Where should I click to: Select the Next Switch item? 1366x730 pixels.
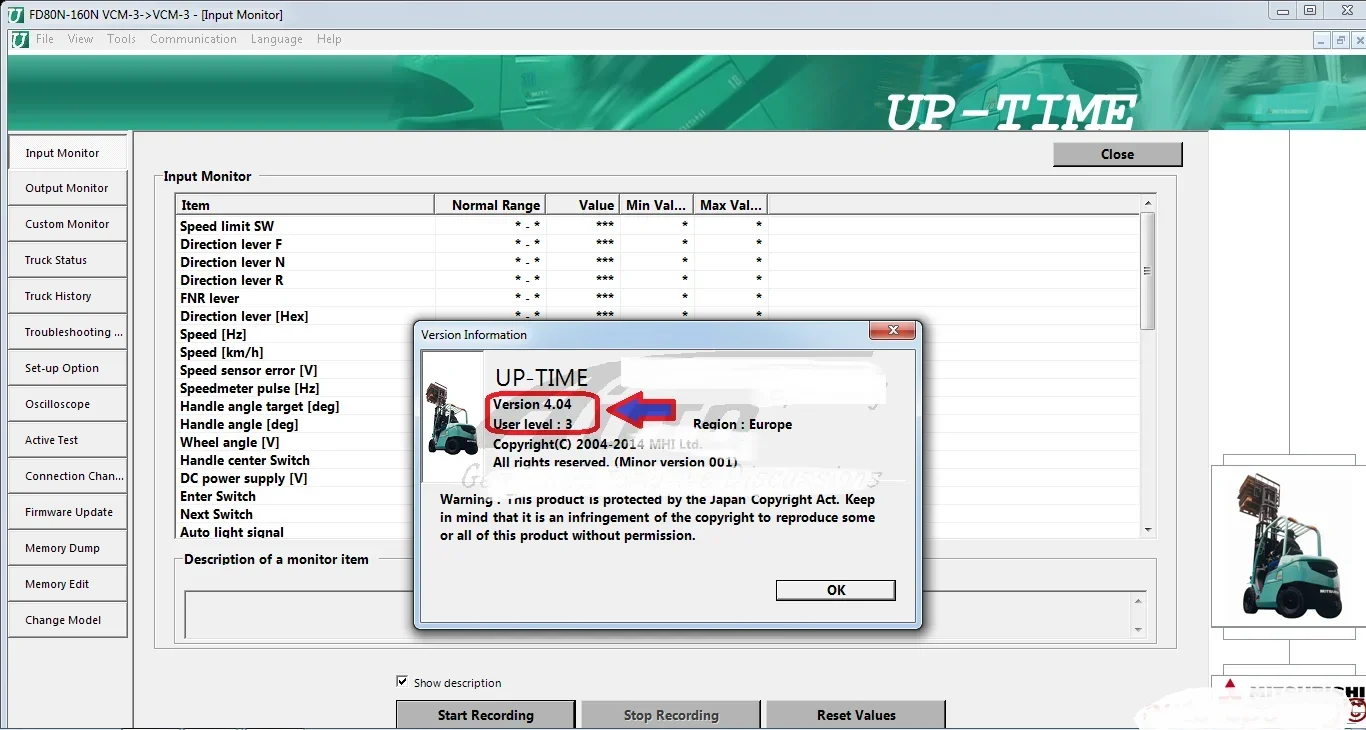coord(216,514)
